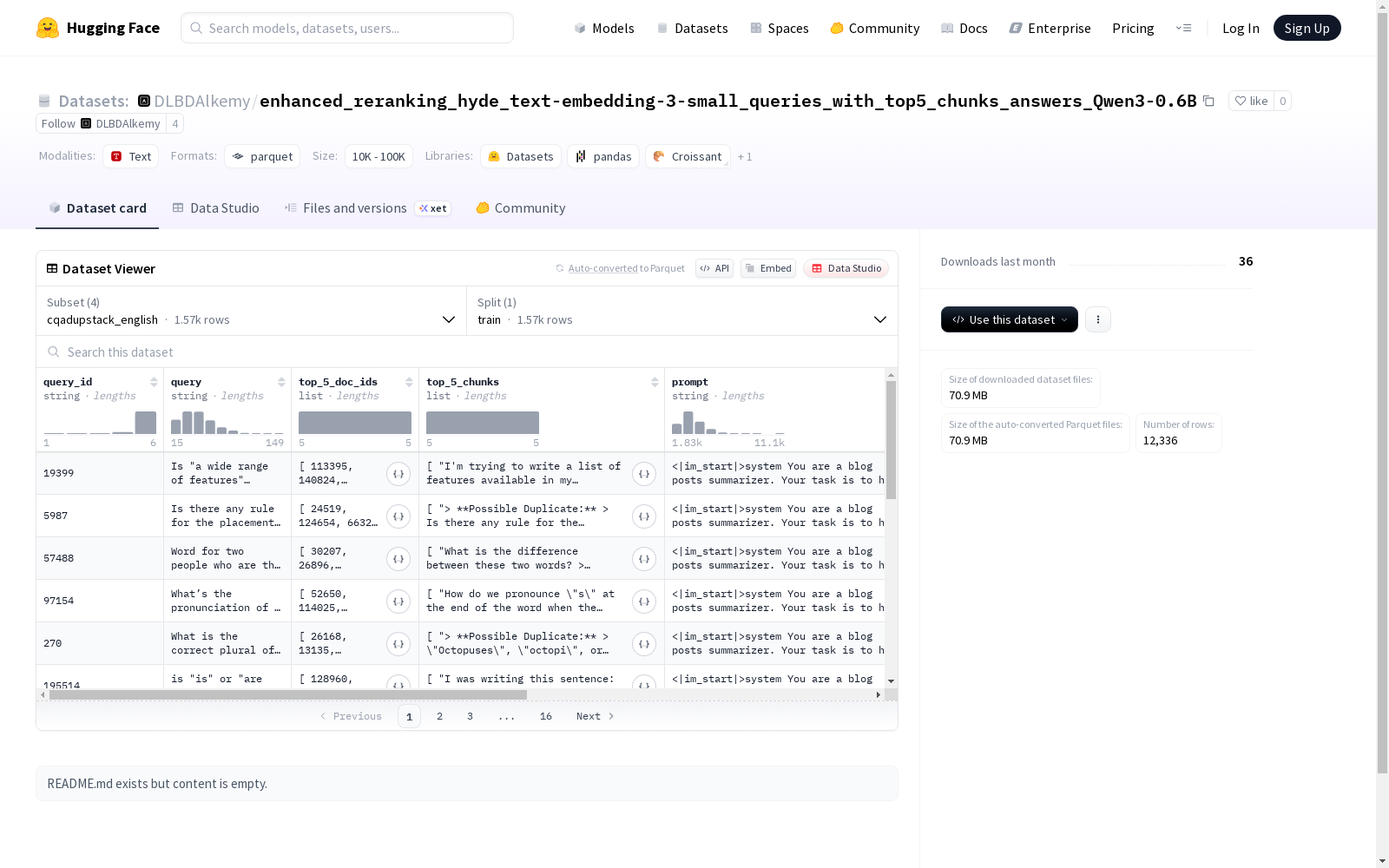Click the table vertical scrollbar thumb

pos(891,440)
